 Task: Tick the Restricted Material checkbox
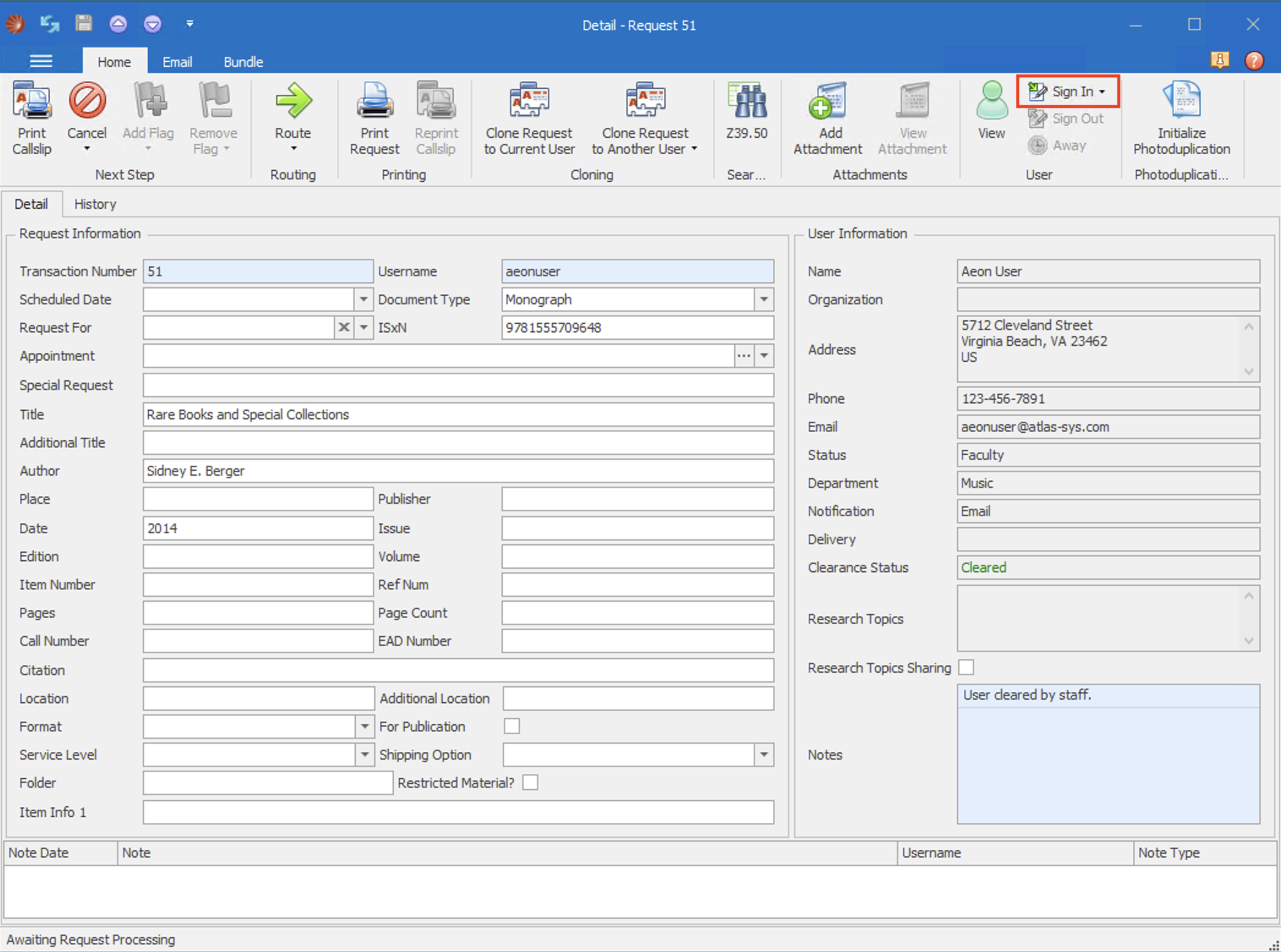pos(530,782)
